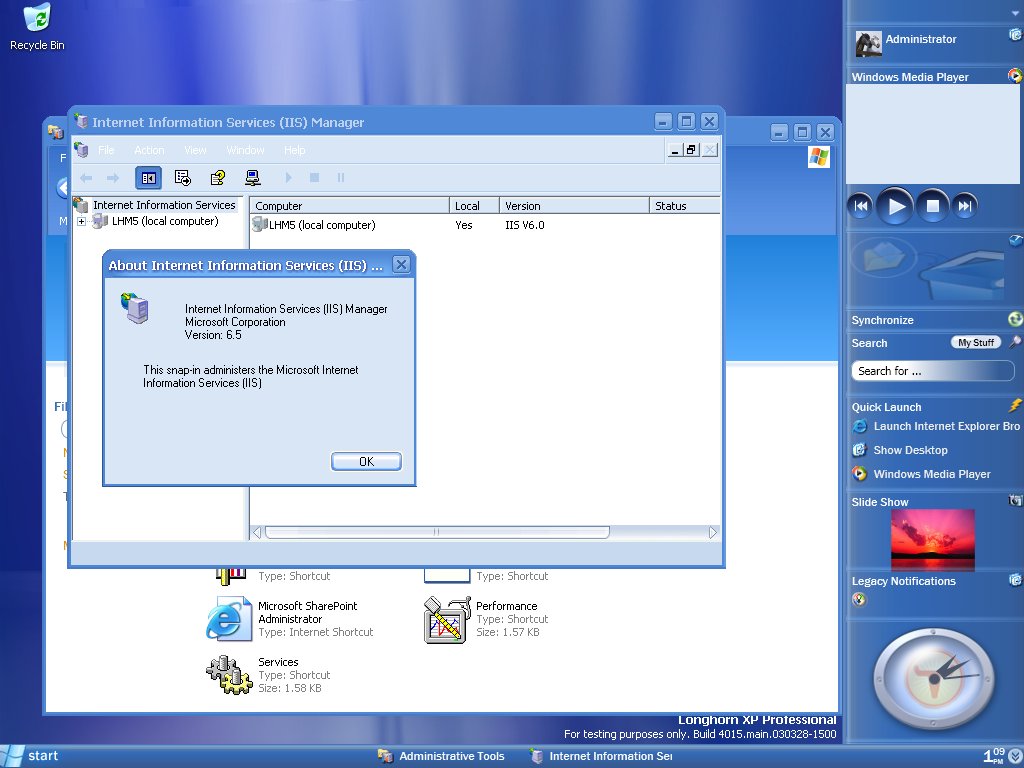1024x768 pixels.
Task: Click the scrollbar left arrow in list pane
Action: (257, 532)
